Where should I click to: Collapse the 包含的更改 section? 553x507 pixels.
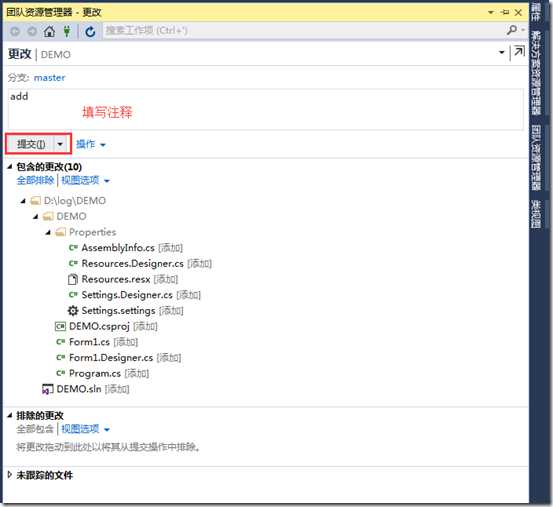(10, 166)
